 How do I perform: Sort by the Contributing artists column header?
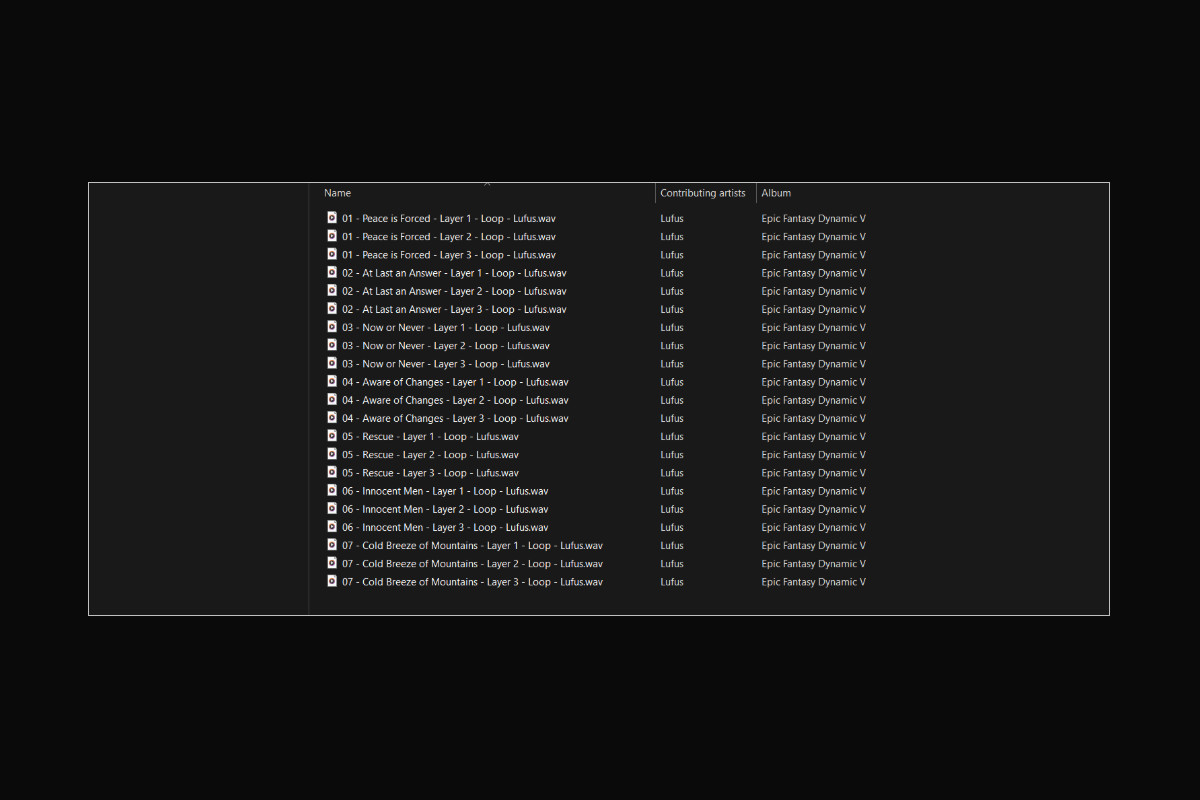(x=703, y=193)
